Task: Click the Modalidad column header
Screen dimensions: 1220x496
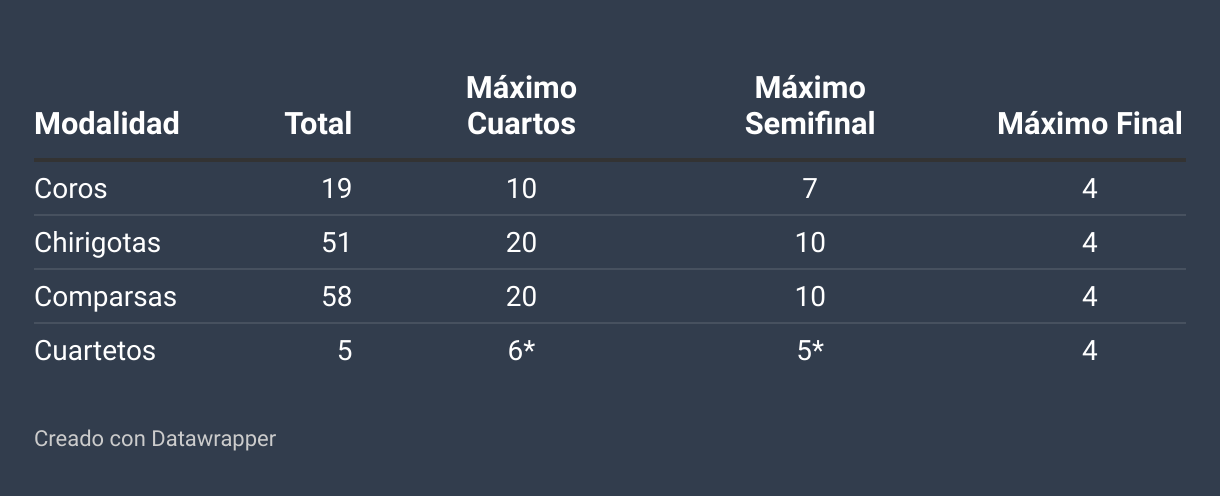Action: tap(107, 123)
